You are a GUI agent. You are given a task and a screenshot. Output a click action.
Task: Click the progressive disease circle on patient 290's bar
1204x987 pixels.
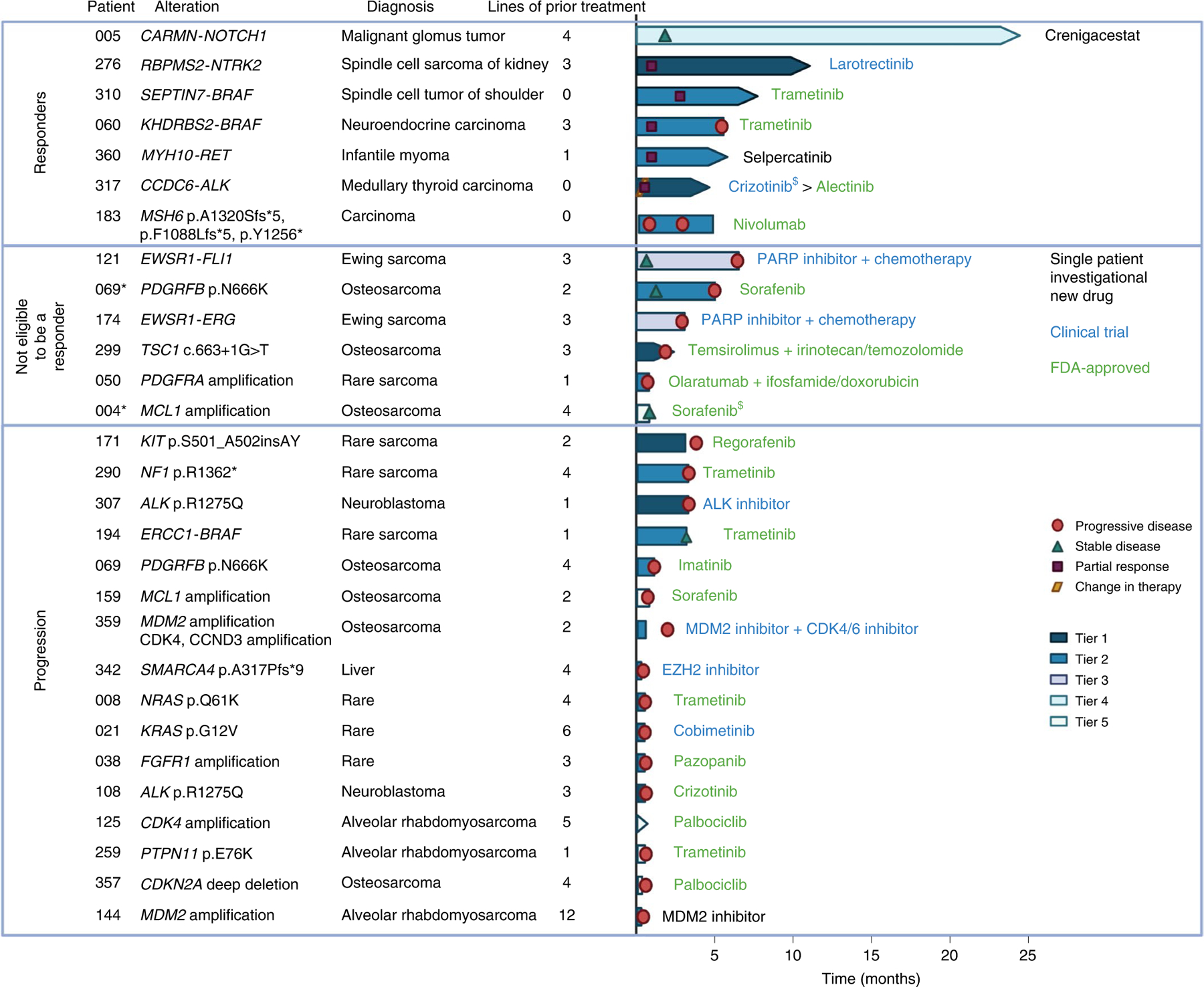[688, 473]
